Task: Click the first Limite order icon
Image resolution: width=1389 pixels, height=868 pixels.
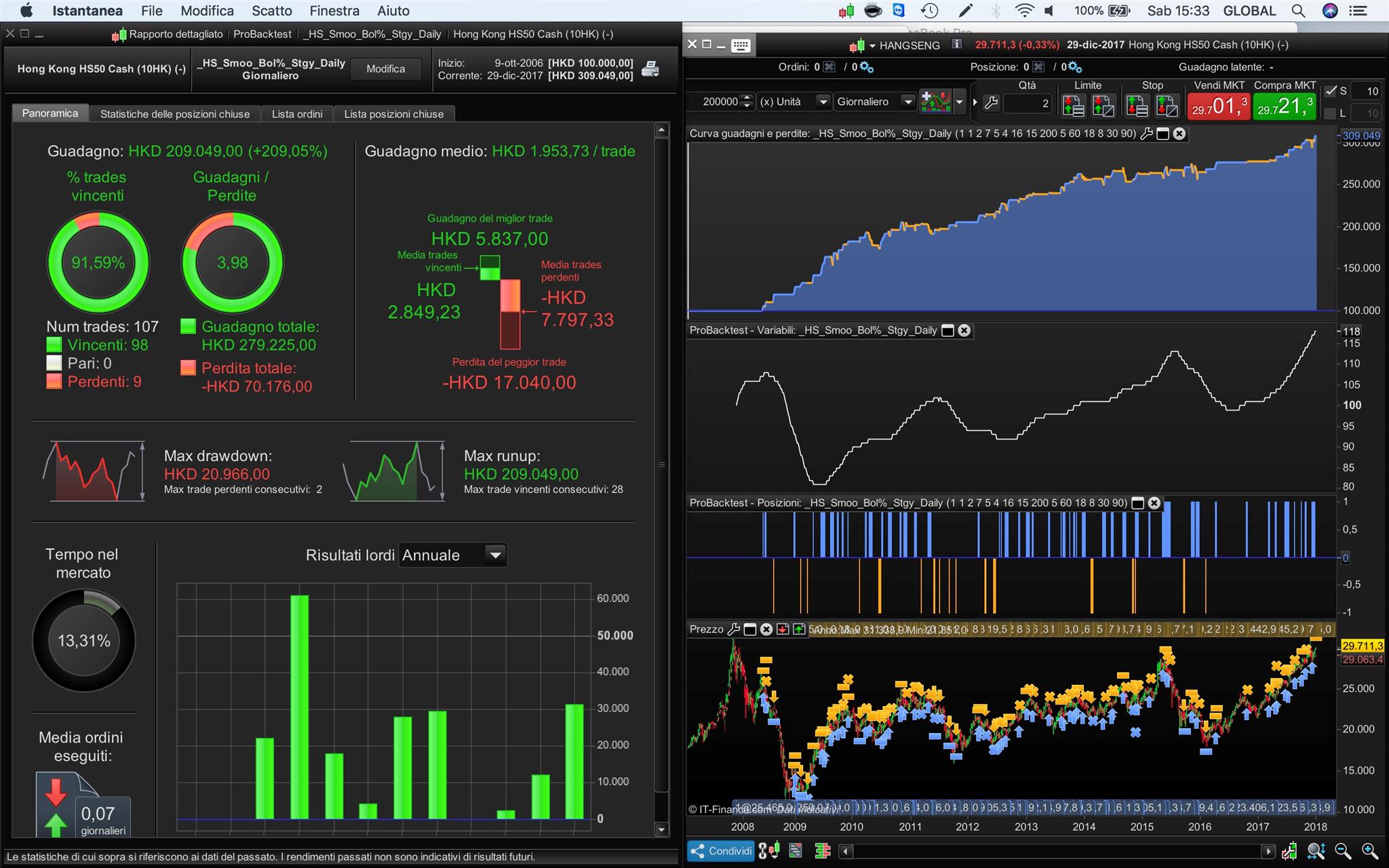Action: (1073, 106)
